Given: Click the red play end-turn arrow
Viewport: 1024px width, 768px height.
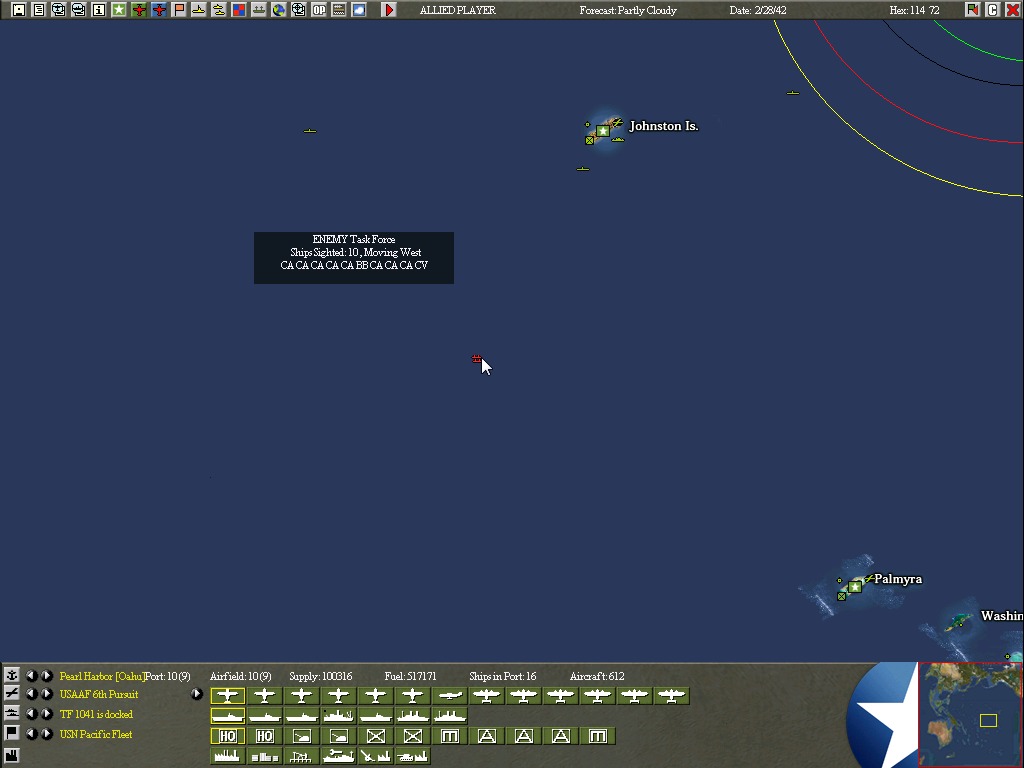Looking at the screenshot, I should point(389,10).
